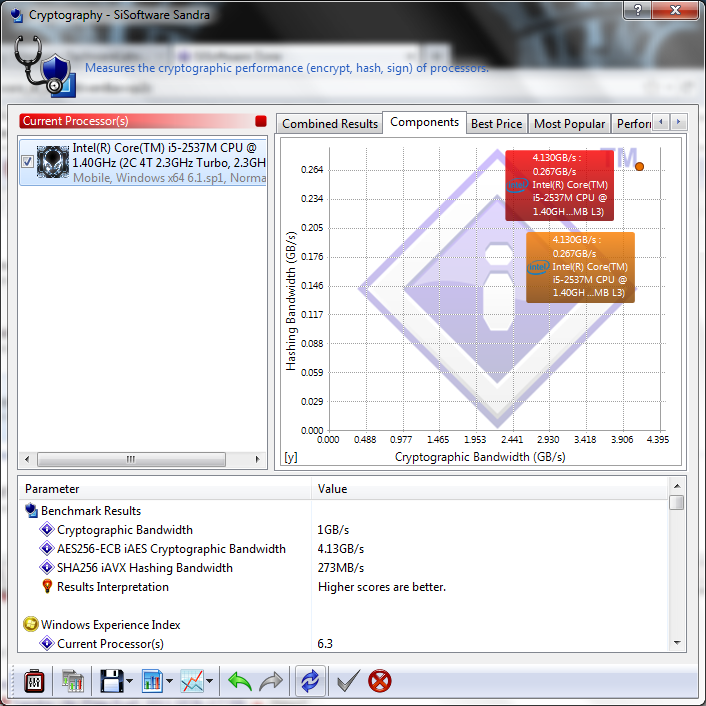Click the bar chart results icon
The image size is (706, 706).
click(152, 681)
